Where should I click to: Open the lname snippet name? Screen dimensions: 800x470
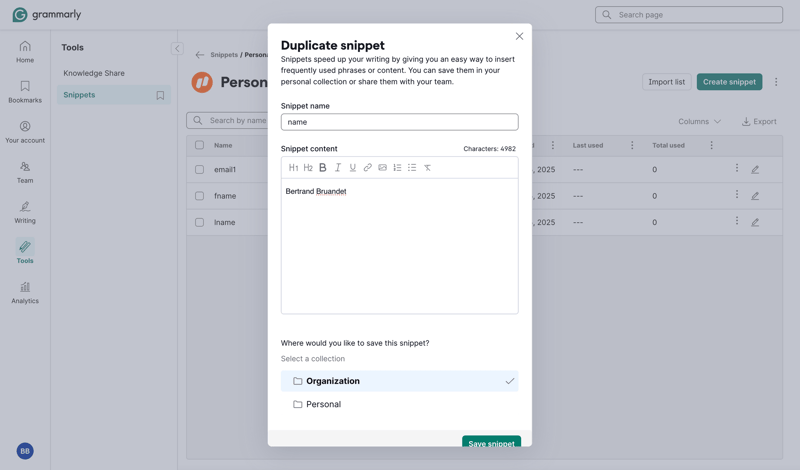[224, 222]
